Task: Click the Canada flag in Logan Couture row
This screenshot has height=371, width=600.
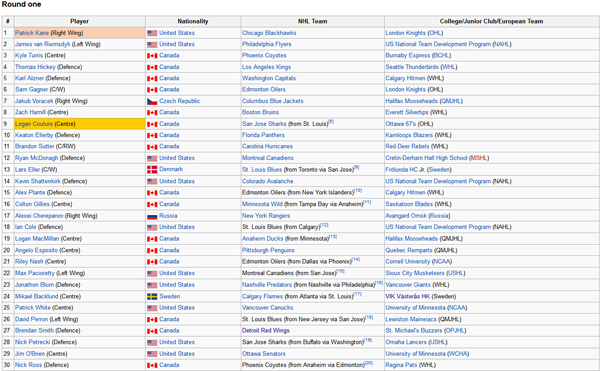Action: (x=152, y=124)
